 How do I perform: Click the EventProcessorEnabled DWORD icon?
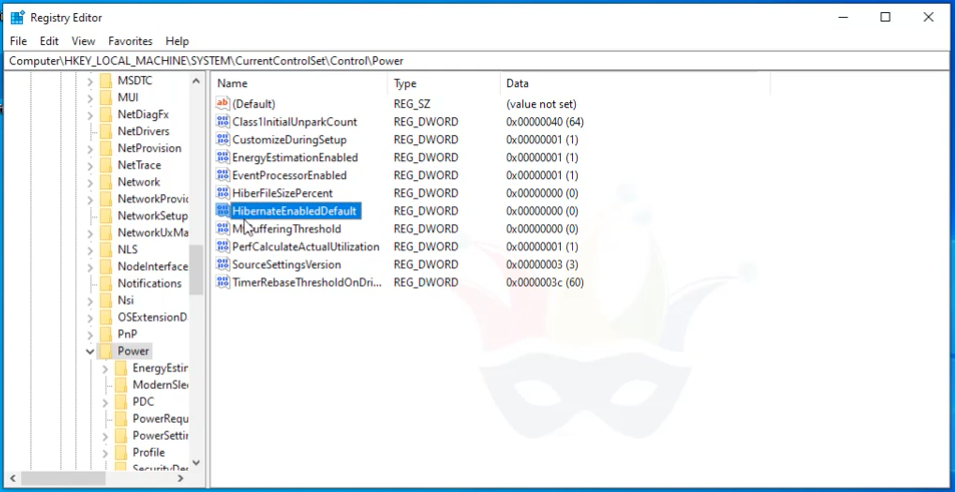point(223,175)
